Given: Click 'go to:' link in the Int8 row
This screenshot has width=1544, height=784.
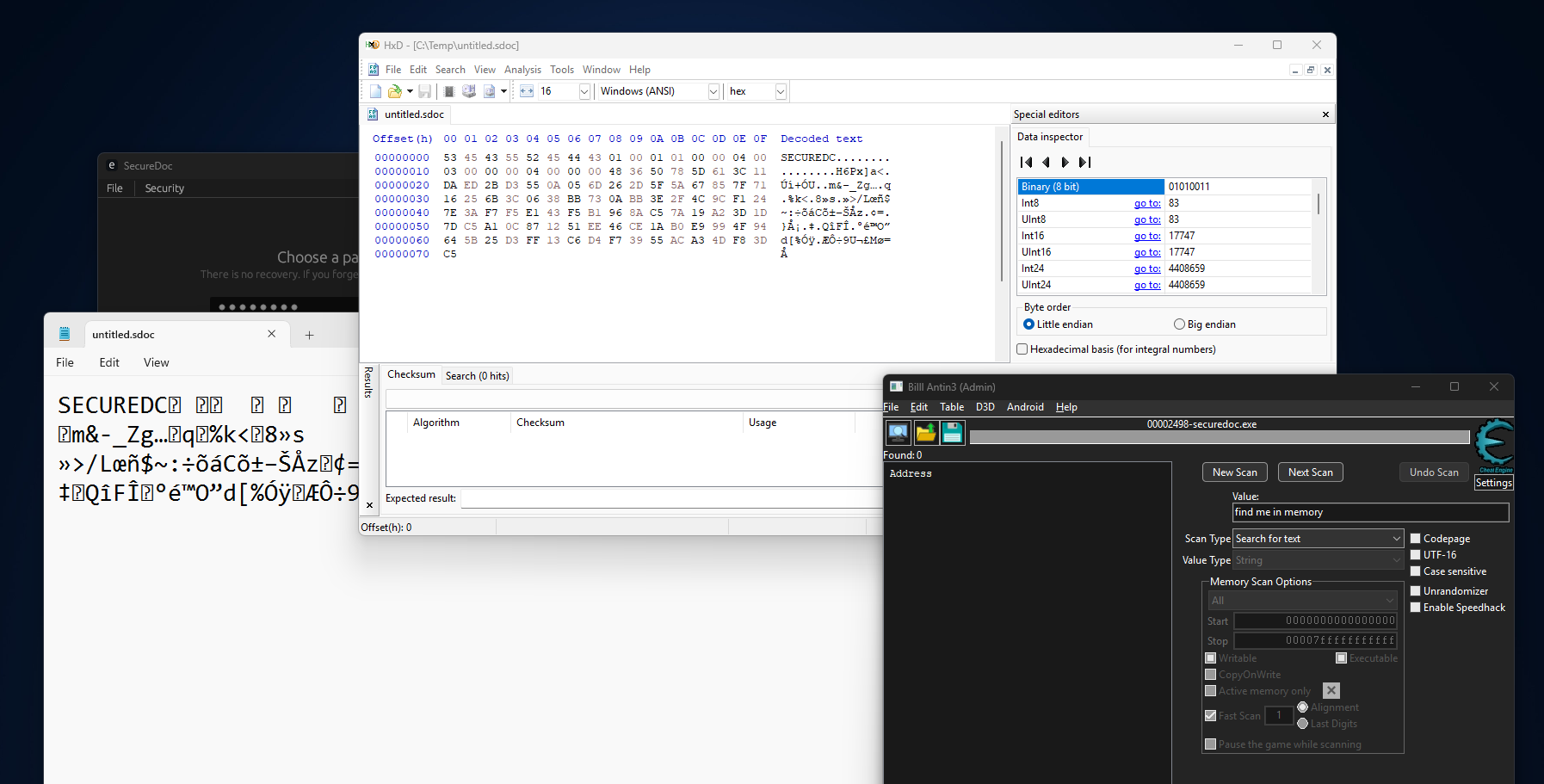Looking at the screenshot, I should pyautogui.click(x=1147, y=203).
